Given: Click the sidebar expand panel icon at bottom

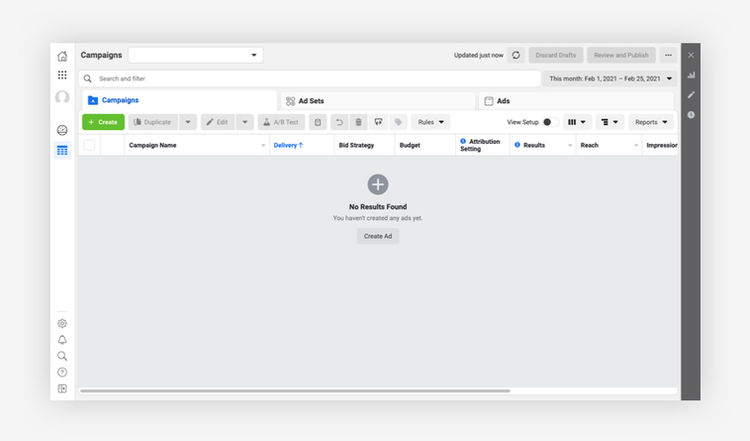Looking at the screenshot, I should (x=62, y=388).
